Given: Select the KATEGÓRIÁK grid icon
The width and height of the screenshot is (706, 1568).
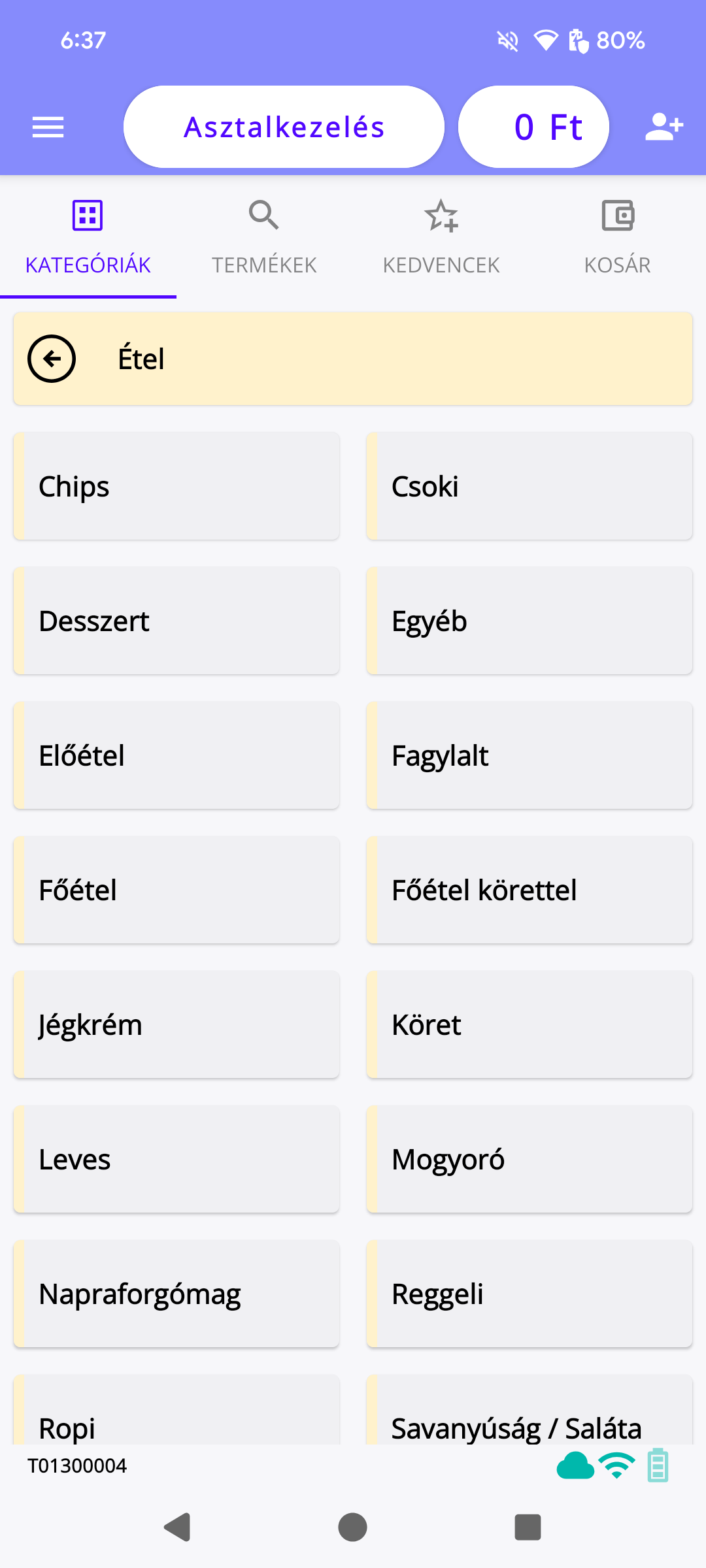Looking at the screenshot, I should [87, 214].
